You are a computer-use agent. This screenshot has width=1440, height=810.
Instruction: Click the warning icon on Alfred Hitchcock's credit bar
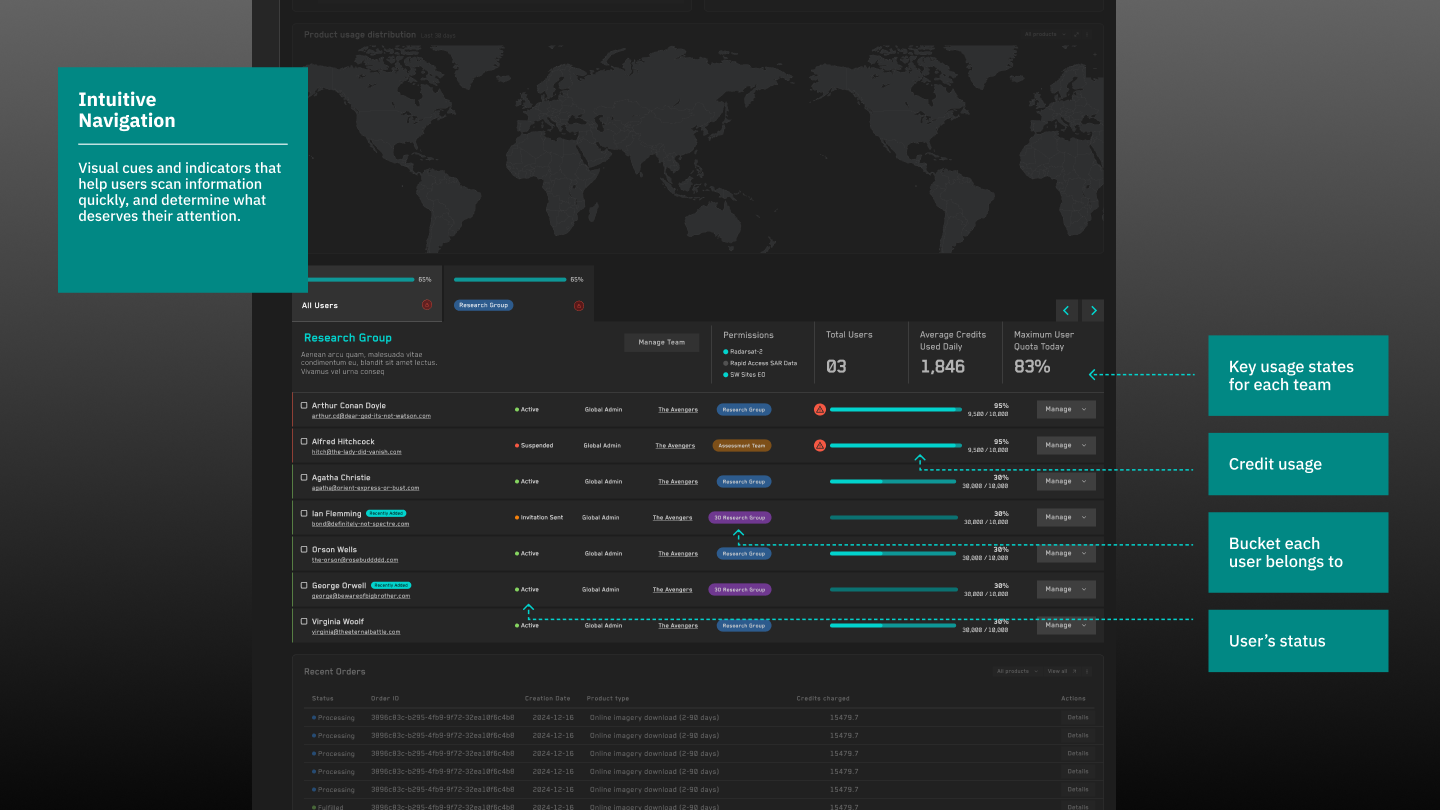coord(820,445)
